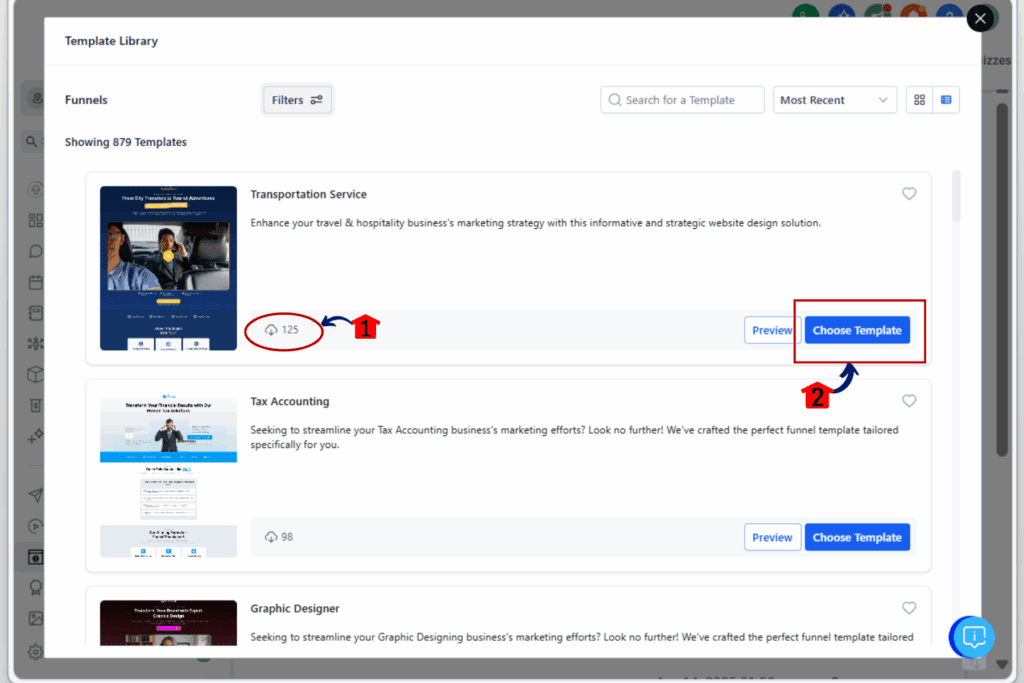Open the Graphic Designer thumbnail
Image resolution: width=1024 pixels, height=683 pixels.
[x=168, y=623]
